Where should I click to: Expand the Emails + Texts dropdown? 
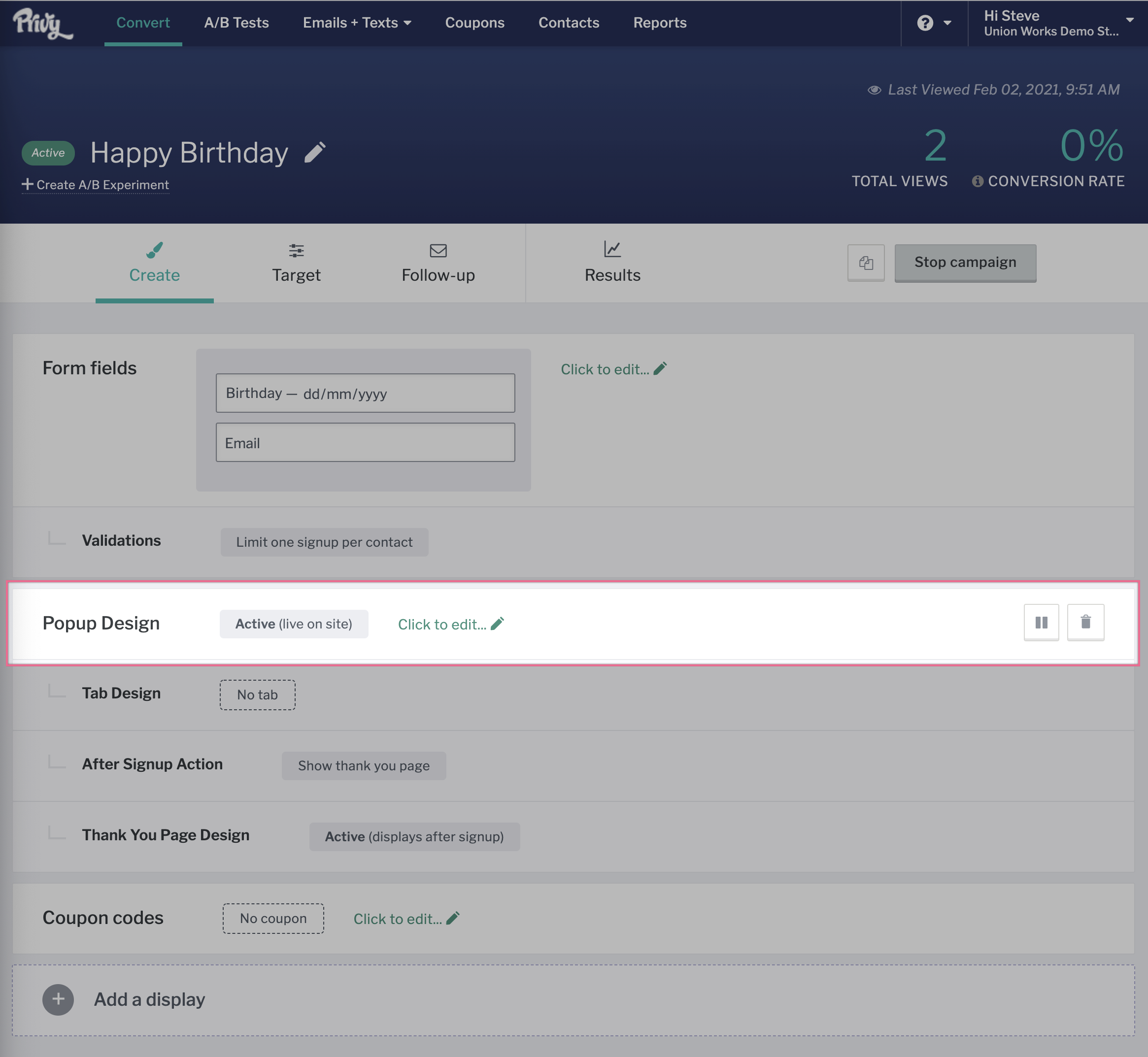(x=357, y=23)
